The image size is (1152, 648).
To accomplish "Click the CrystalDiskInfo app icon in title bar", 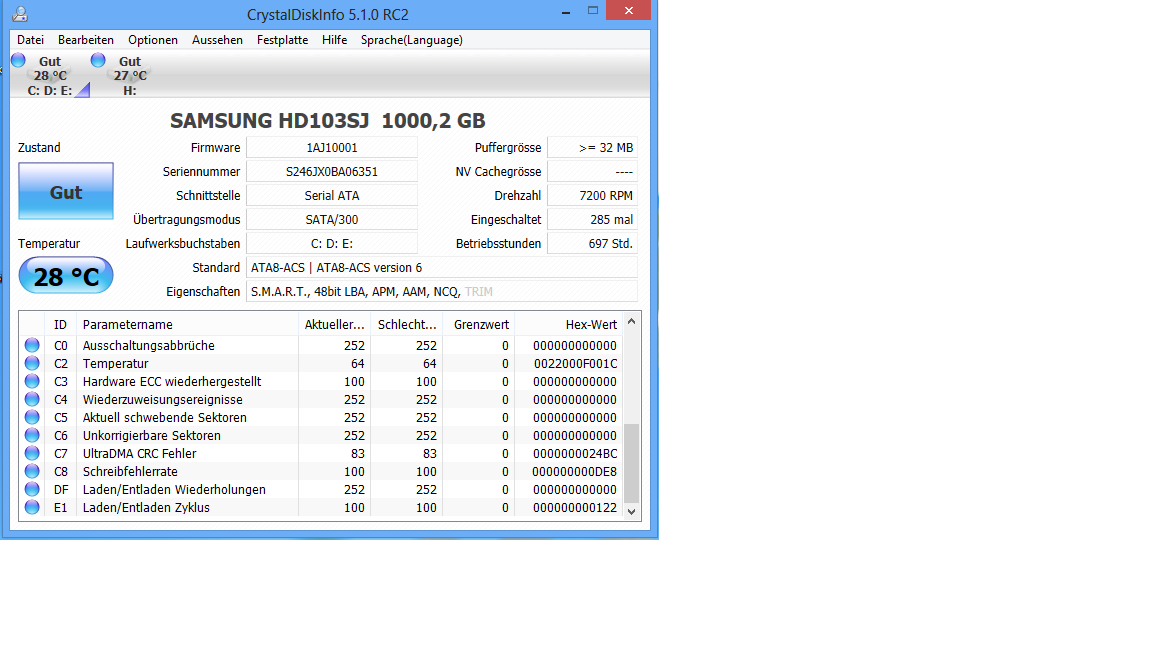I will click(x=20, y=14).
